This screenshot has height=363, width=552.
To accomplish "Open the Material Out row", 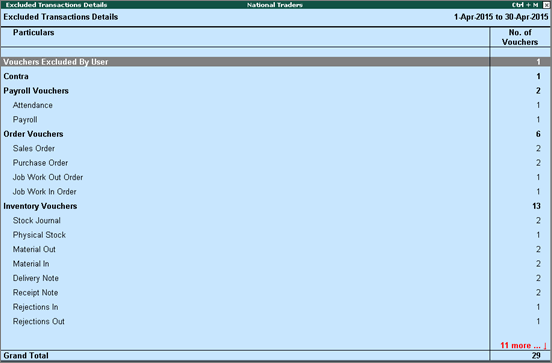I will [276, 250].
